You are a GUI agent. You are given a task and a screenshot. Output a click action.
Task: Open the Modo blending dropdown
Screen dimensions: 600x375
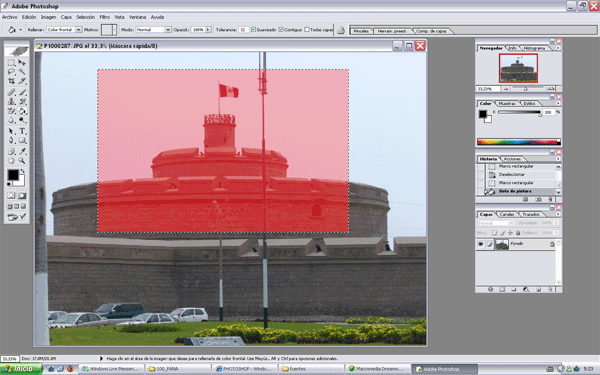[168, 29]
